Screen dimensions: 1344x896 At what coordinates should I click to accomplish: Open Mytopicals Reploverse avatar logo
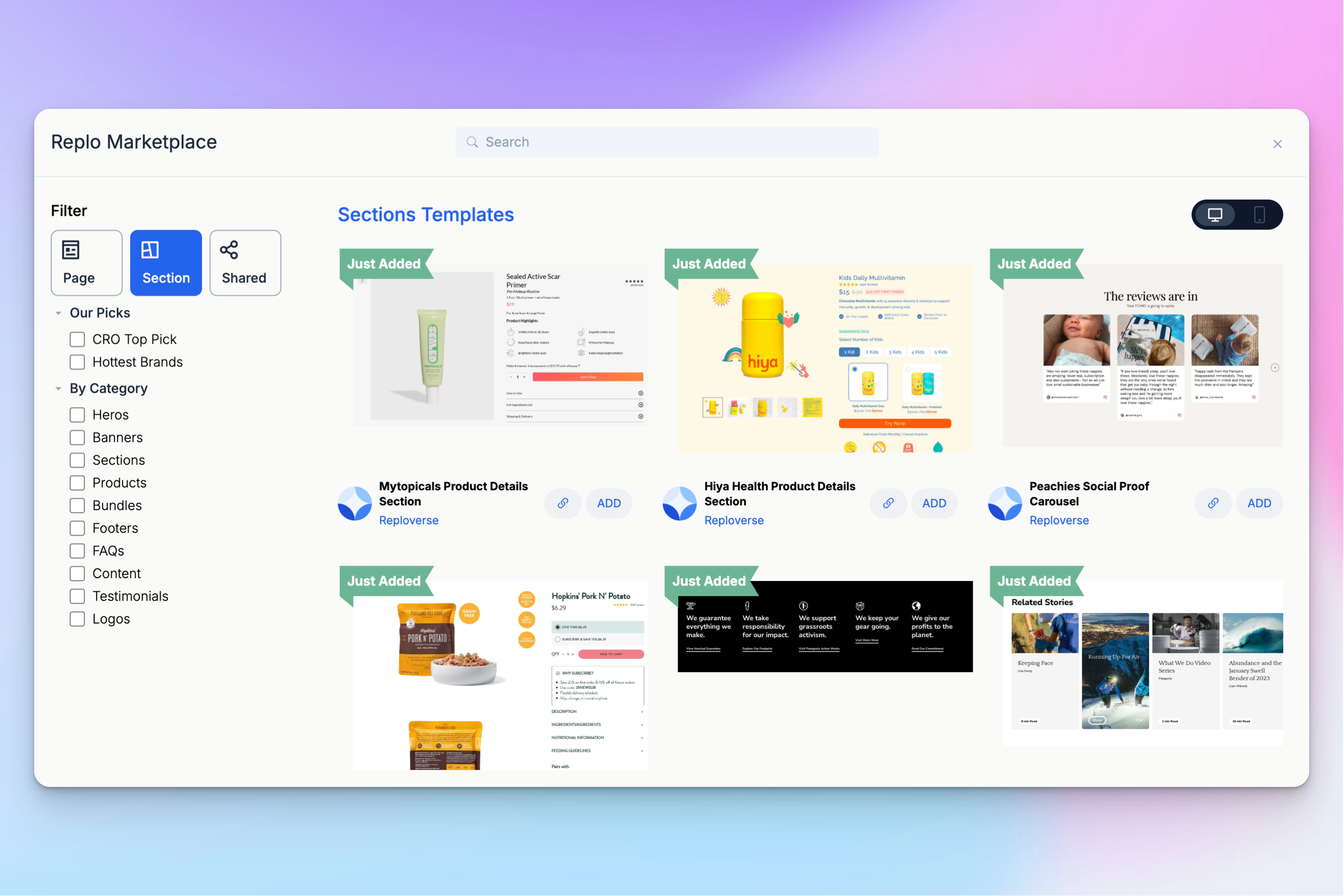pyautogui.click(x=354, y=503)
